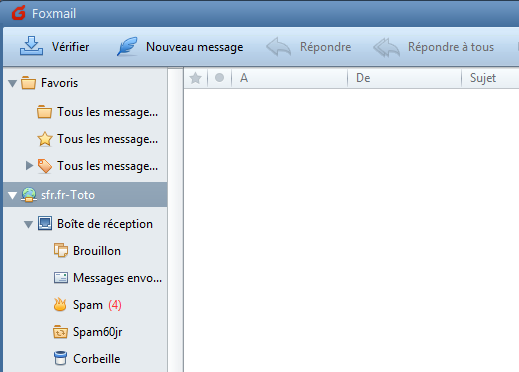Image resolution: width=519 pixels, height=372 pixels.
Task: Collapse the Boîte de réception subfolders
Action: [x=28, y=225]
